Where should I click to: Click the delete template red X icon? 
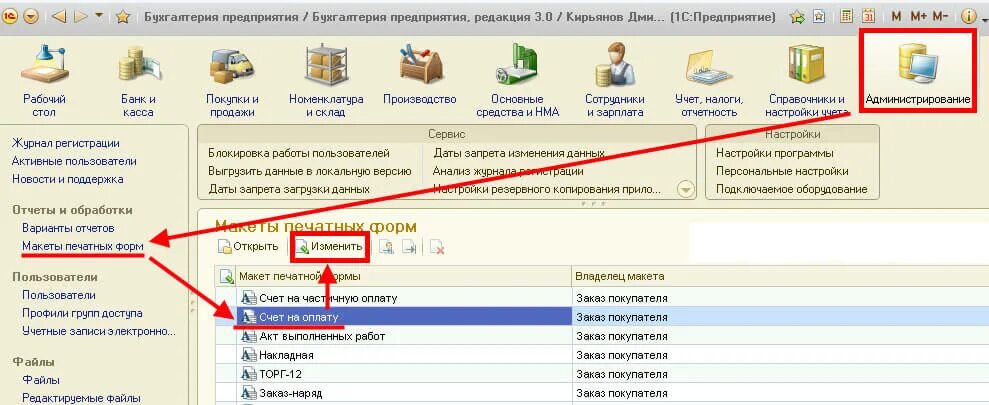(x=437, y=247)
